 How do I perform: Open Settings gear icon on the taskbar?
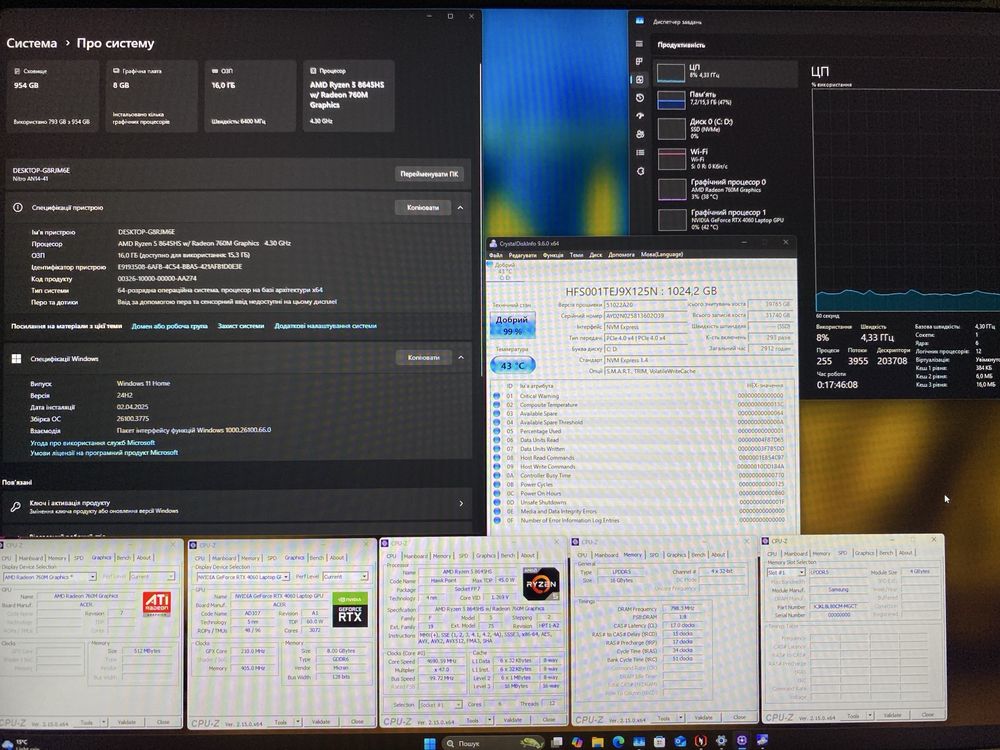click(x=721, y=740)
